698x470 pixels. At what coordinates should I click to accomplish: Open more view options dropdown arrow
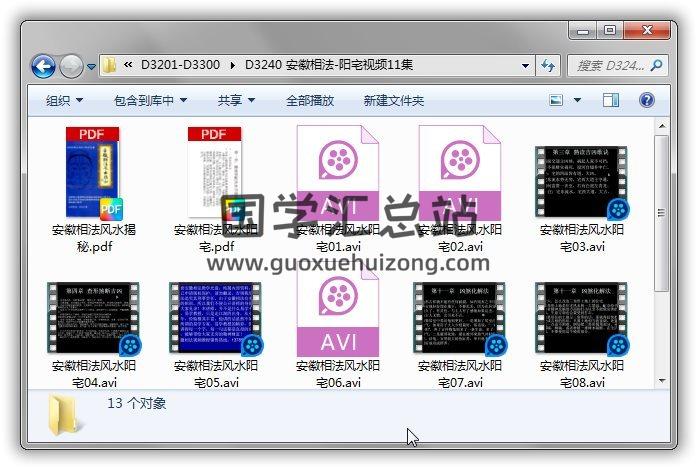[x=577, y=100]
